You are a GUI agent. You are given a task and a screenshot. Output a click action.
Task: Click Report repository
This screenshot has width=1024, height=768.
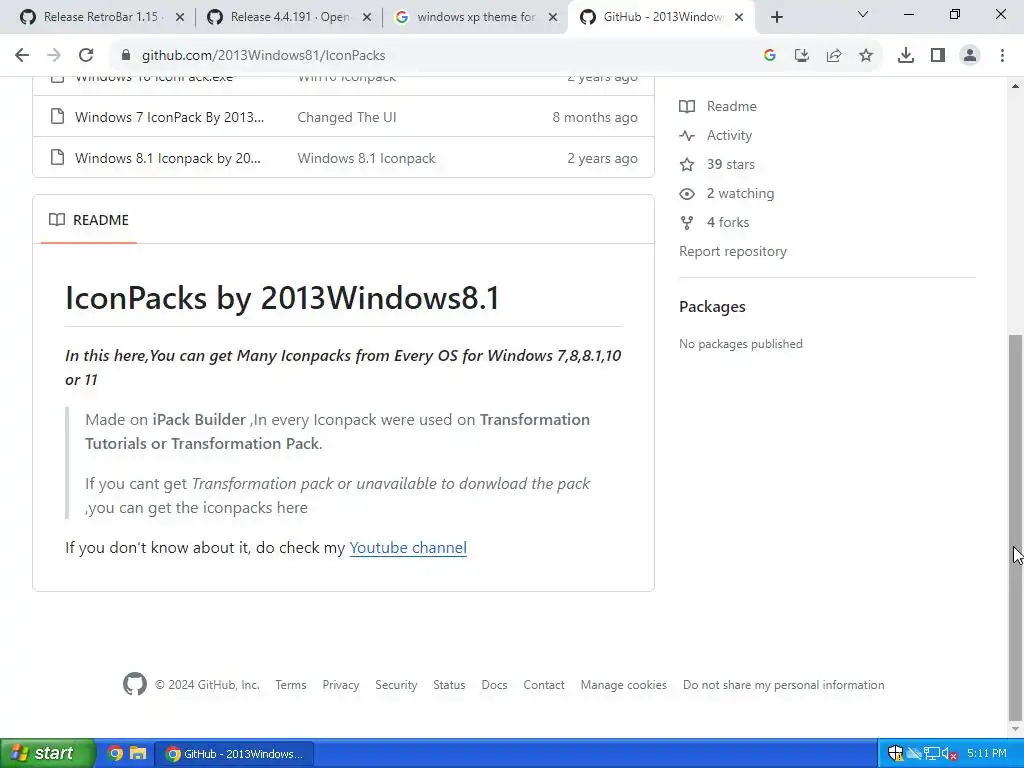[733, 251]
